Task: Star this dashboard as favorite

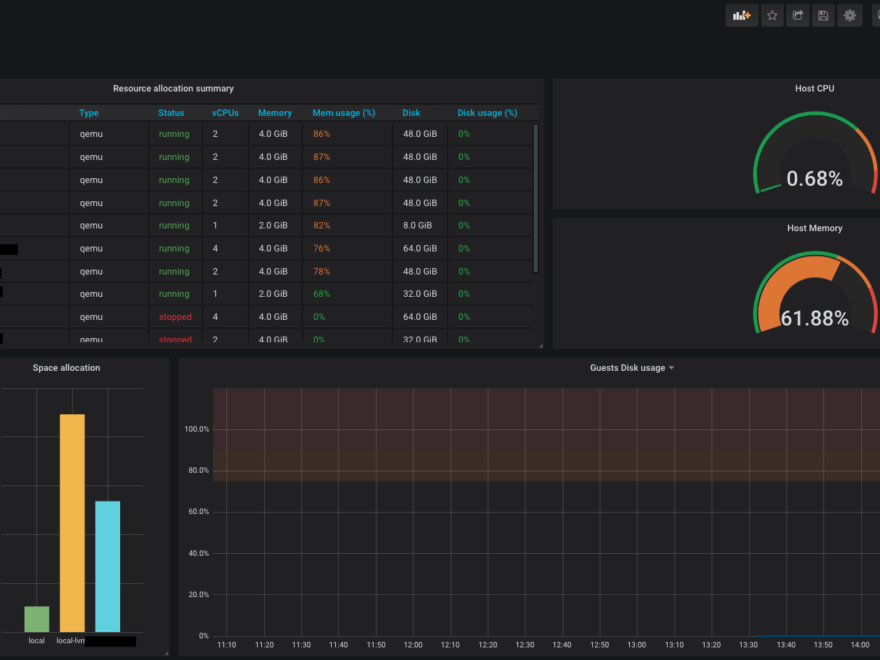Action: click(x=772, y=16)
